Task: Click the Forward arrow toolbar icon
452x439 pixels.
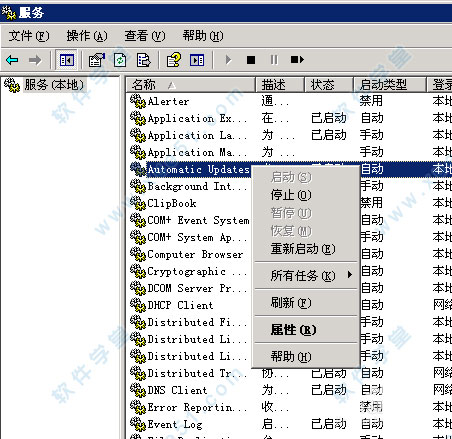Action: tap(35, 60)
